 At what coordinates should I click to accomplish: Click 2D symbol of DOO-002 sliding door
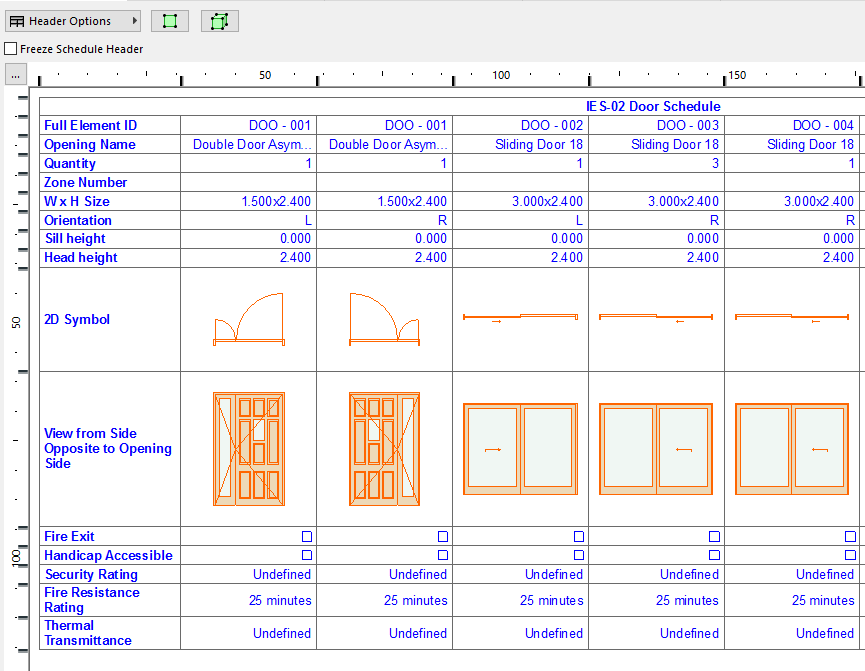click(x=520, y=317)
